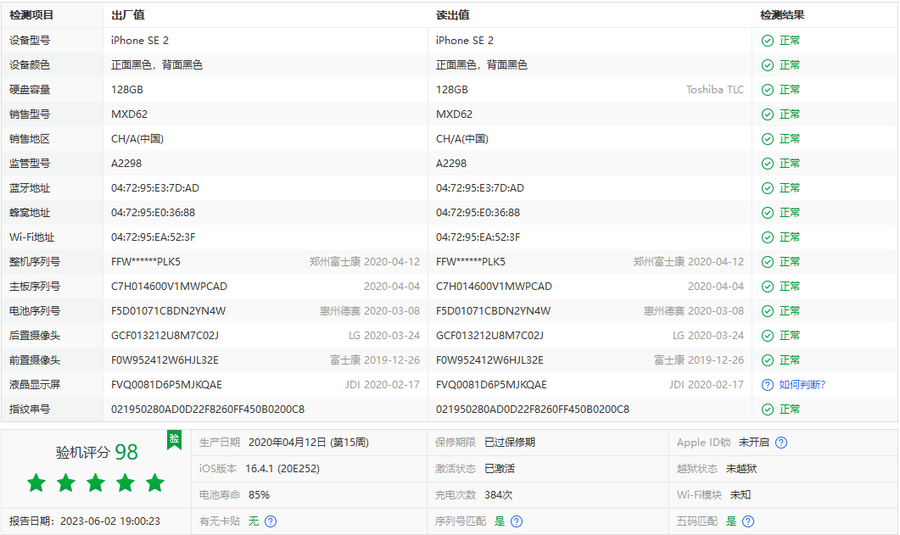Click the green check icon in 整机序列号 row

tap(767, 262)
